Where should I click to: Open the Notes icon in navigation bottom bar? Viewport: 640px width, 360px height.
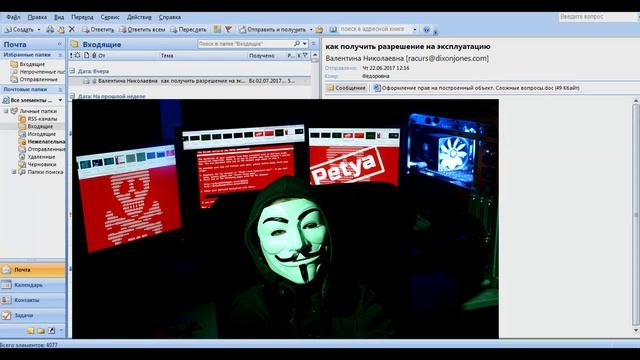[x=30, y=331]
